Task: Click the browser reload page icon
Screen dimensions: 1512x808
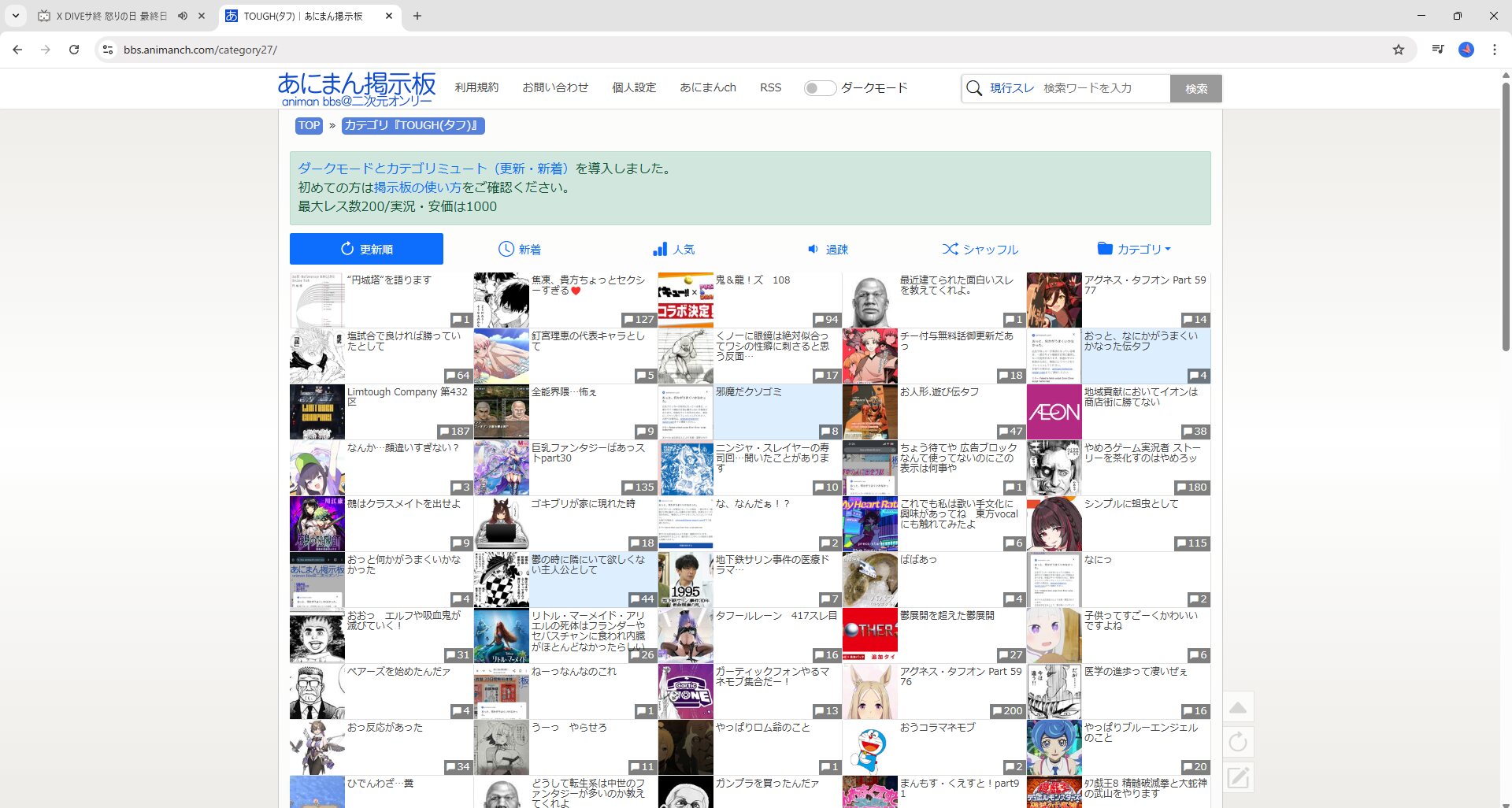Action: [x=74, y=50]
